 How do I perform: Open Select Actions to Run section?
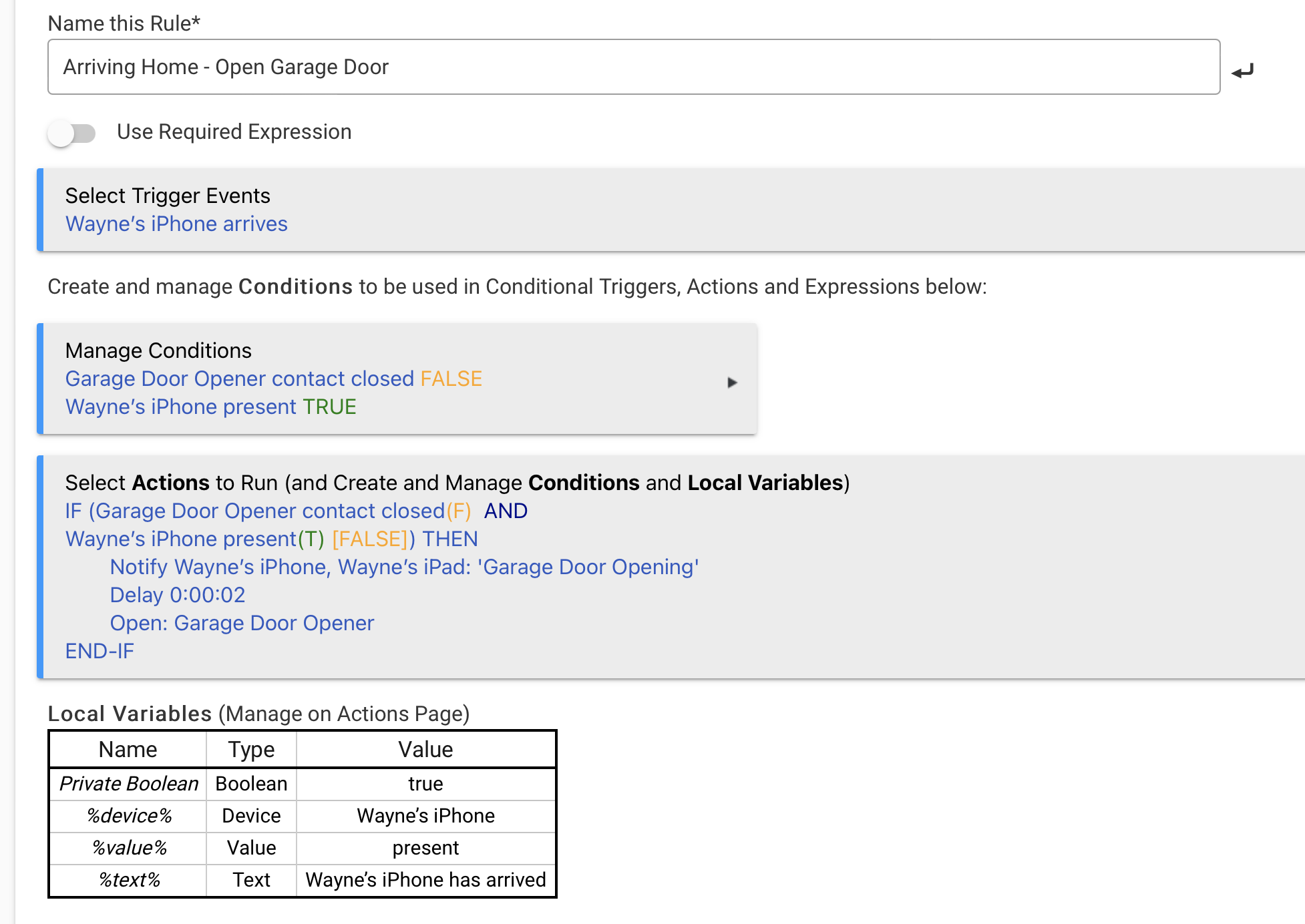[x=457, y=483]
